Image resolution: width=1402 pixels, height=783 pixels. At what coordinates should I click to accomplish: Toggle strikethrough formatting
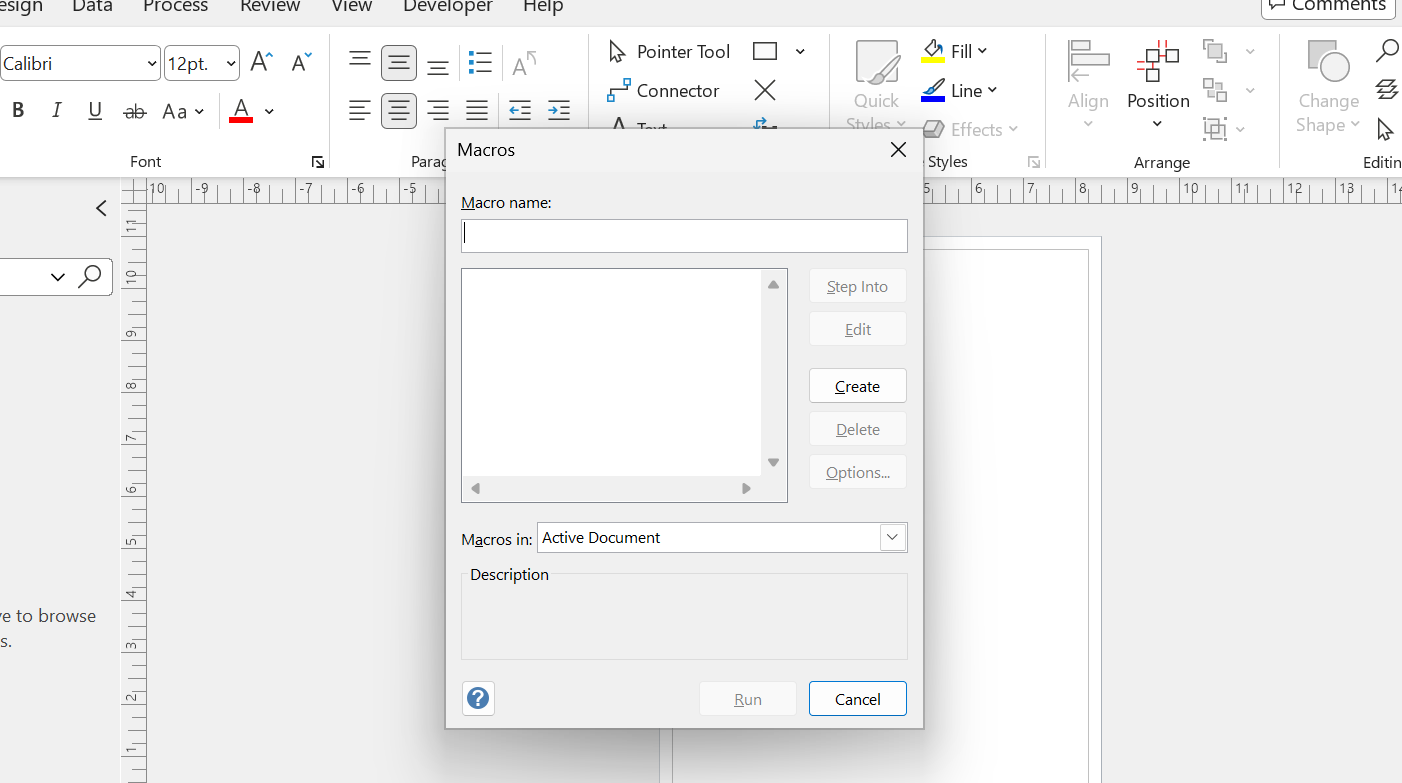coord(135,111)
